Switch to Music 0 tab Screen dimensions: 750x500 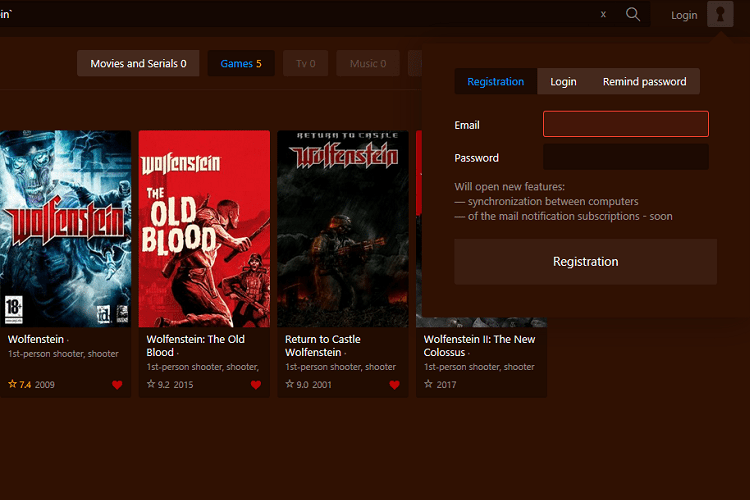[368, 63]
